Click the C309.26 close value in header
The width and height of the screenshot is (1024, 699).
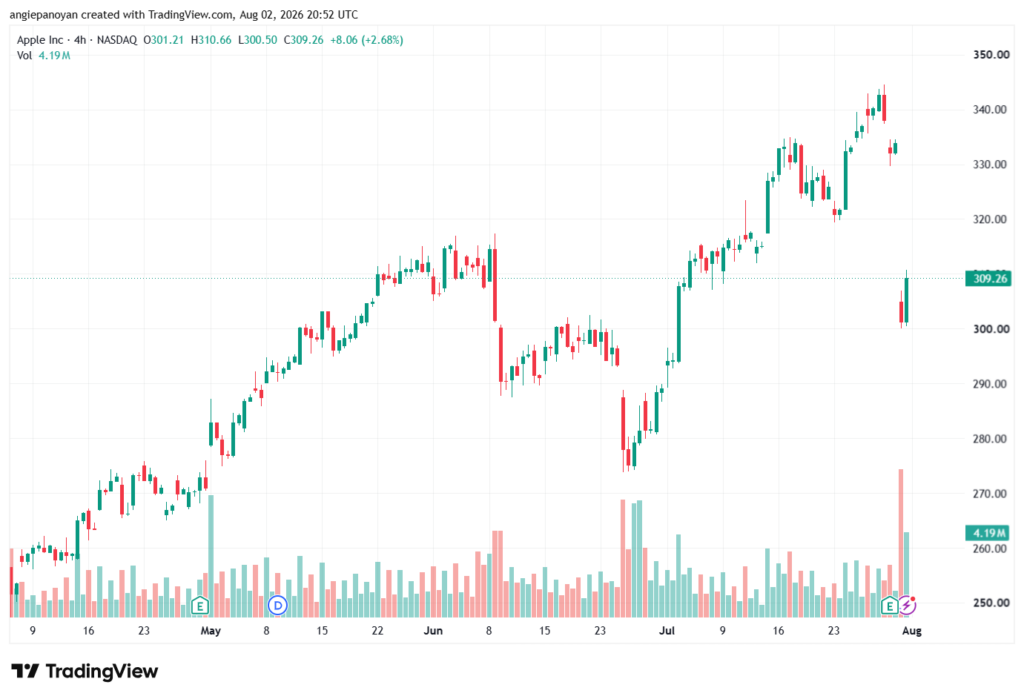(304, 40)
